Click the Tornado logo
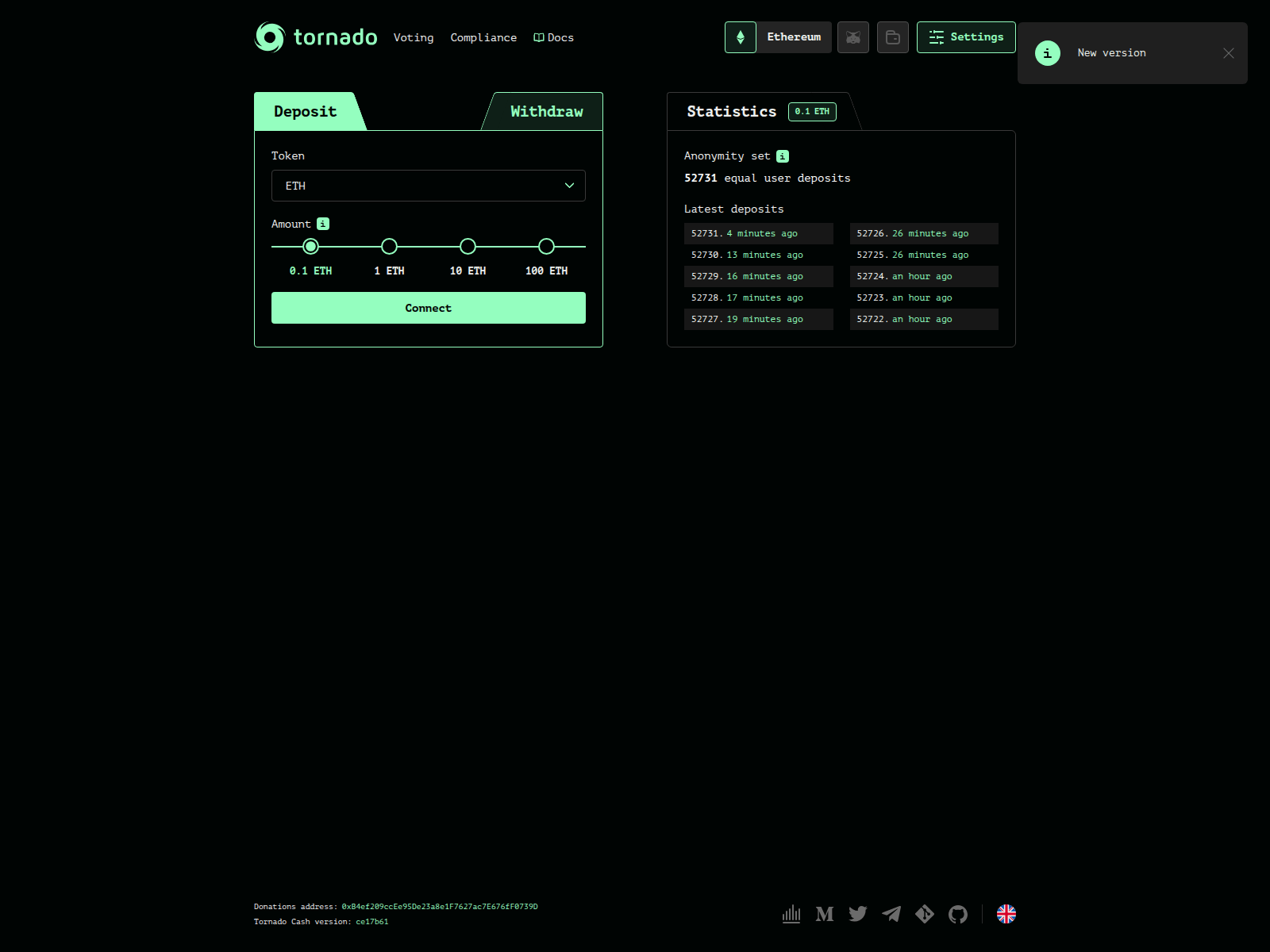This screenshot has height=952, width=1270. click(x=315, y=36)
